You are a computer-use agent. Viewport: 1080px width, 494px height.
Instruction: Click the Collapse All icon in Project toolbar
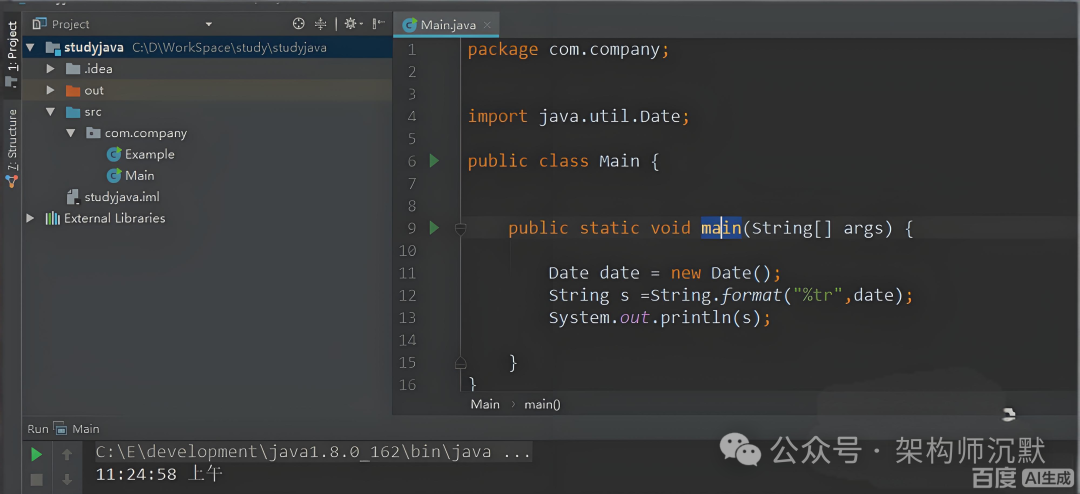320,23
